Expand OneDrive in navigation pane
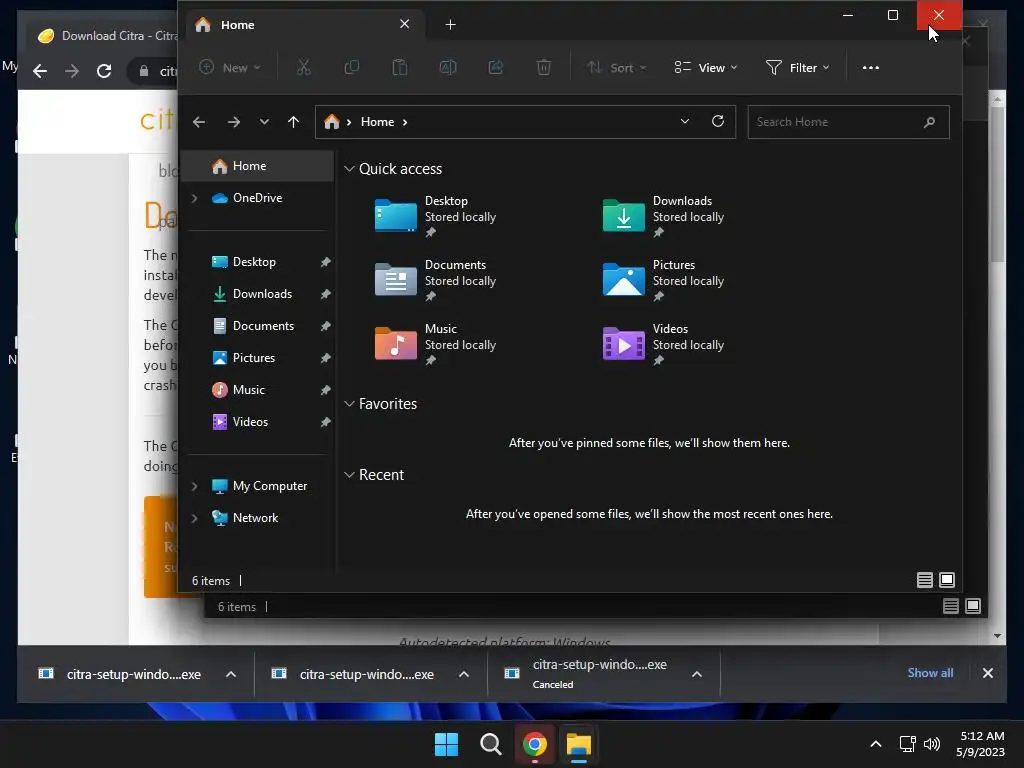The width and height of the screenshot is (1024, 768). point(195,198)
